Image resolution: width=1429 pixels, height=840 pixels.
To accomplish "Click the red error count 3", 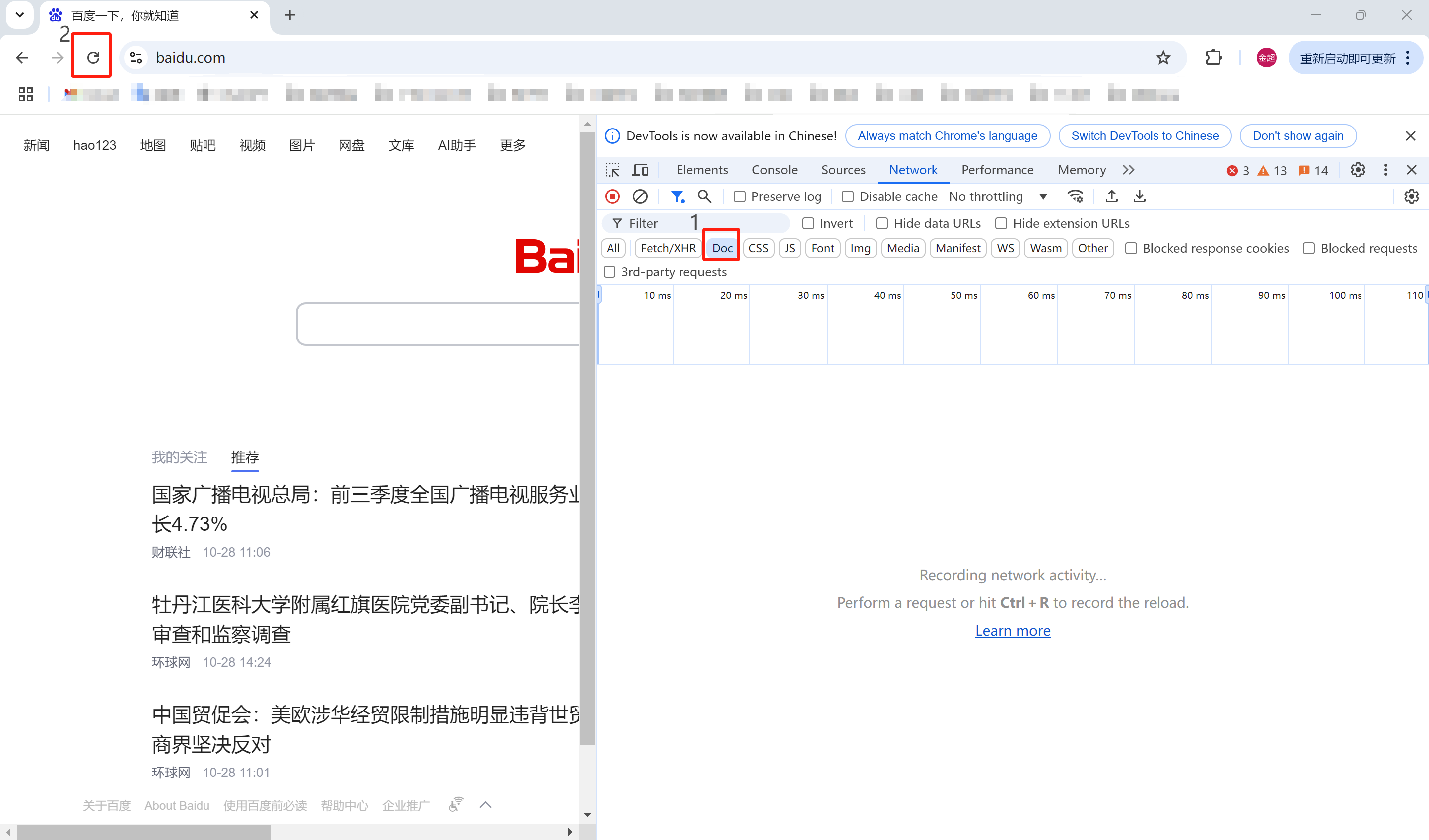I will [1238, 171].
